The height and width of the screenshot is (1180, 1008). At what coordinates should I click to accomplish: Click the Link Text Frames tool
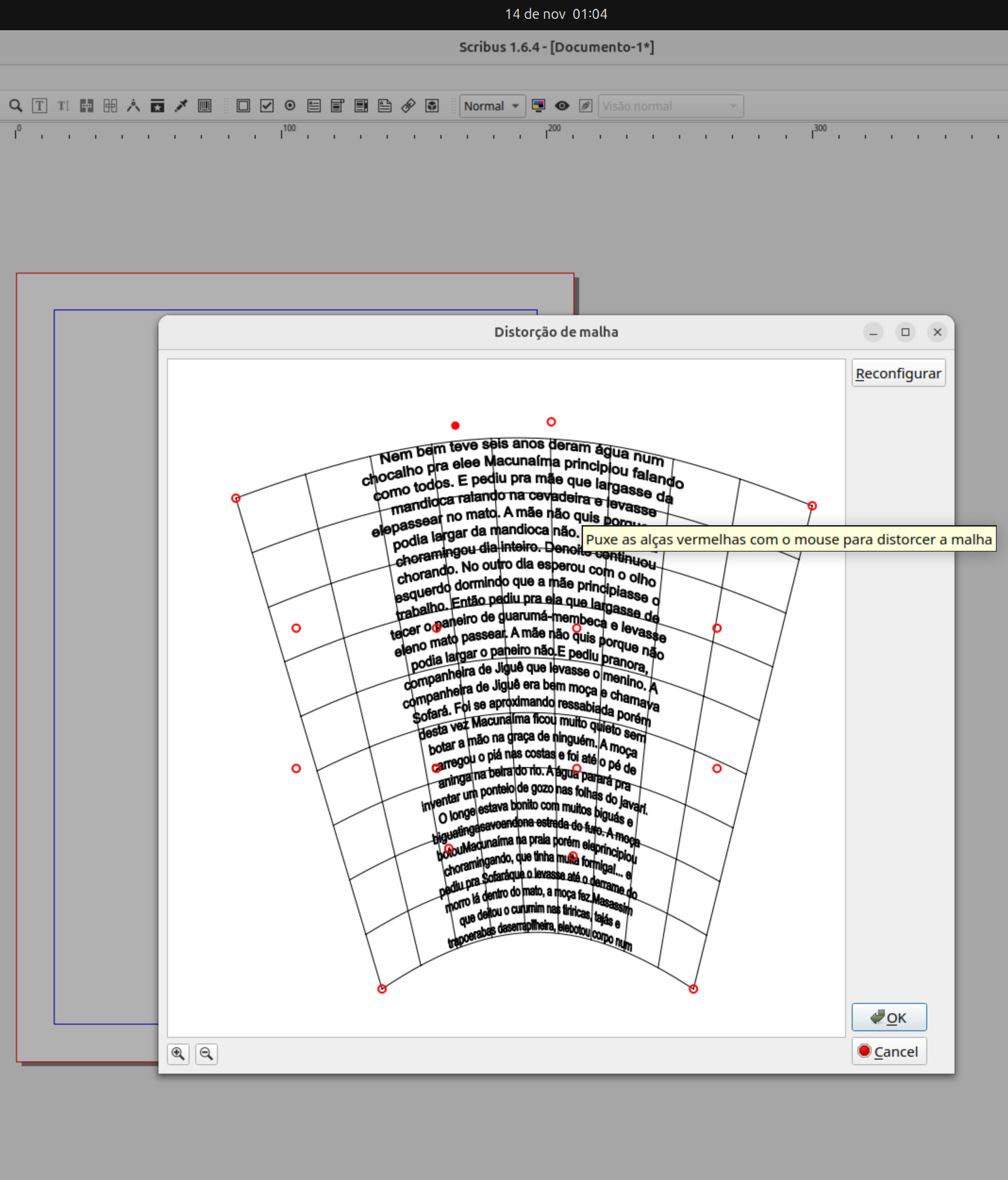(x=86, y=106)
